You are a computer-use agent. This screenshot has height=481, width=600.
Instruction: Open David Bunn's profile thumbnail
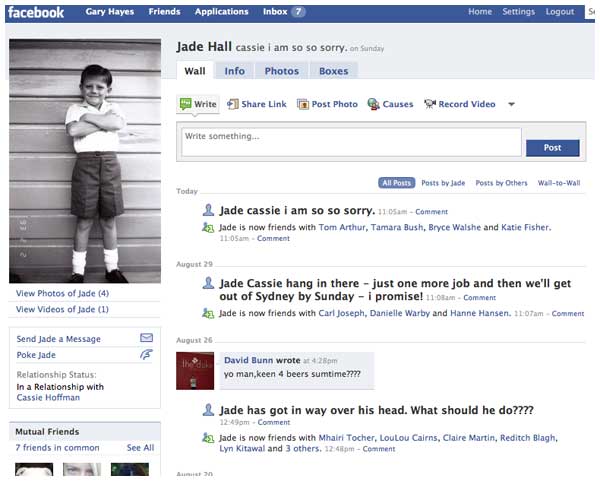coord(195,370)
